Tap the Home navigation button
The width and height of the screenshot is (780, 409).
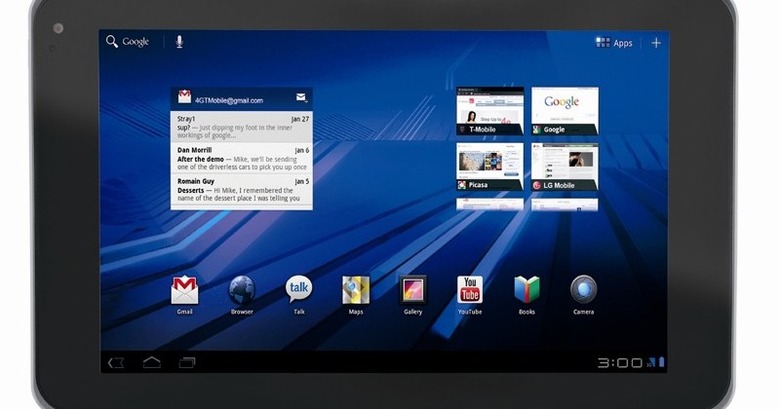[x=152, y=363]
